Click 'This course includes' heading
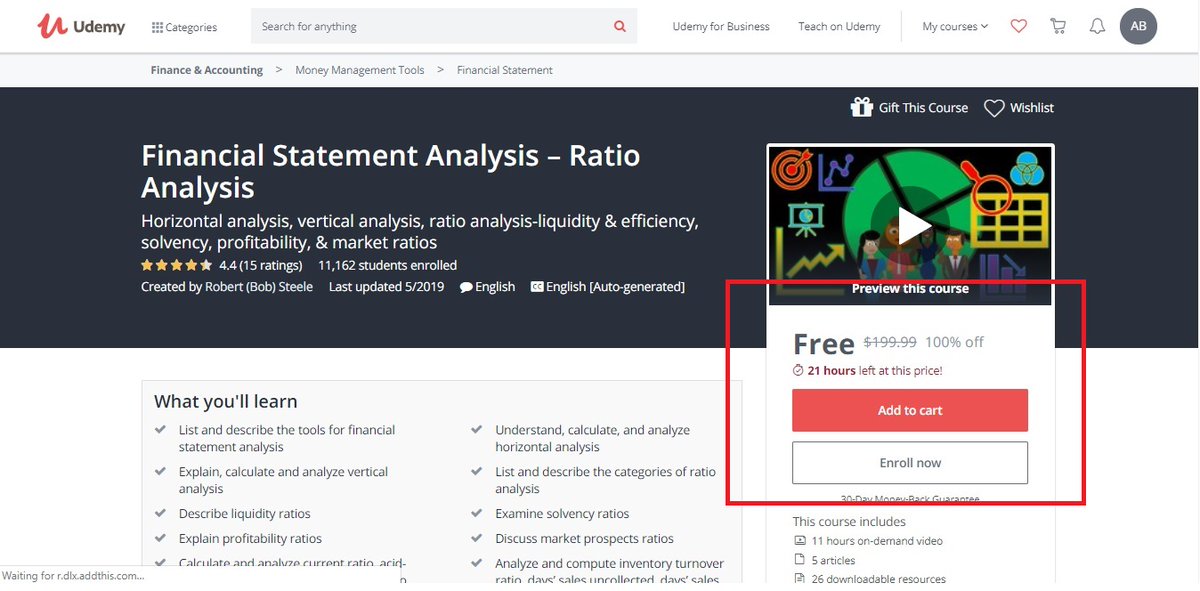Screen dimensions: 1200x591 [x=849, y=522]
